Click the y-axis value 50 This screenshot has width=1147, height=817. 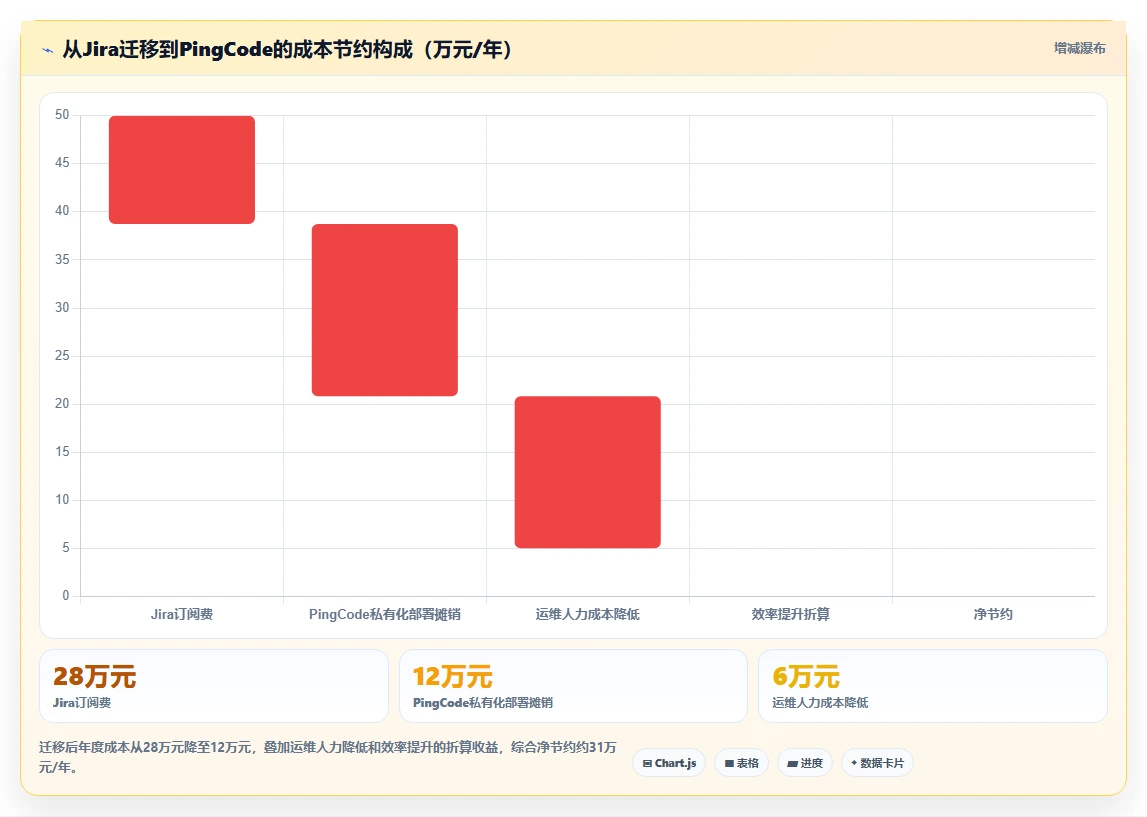[x=62, y=115]
